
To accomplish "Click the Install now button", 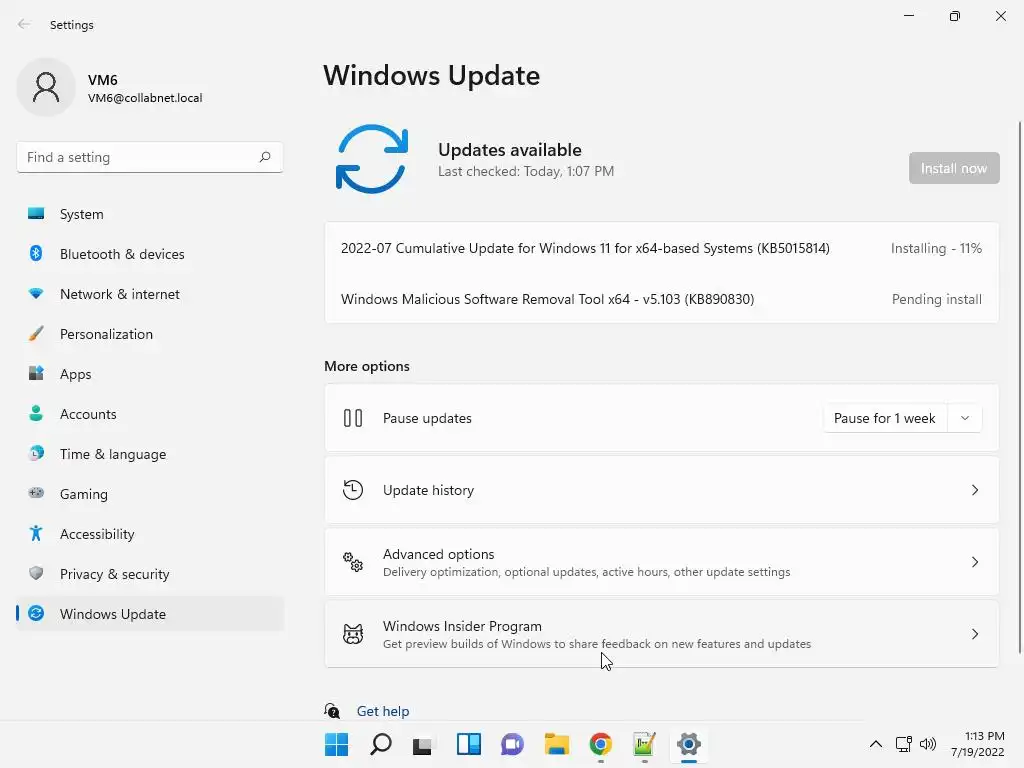I will pos(953,168).
